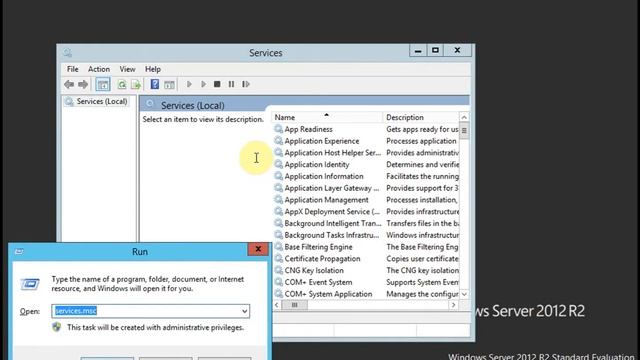
Task: Click the Start Service play icon
Action: pos(189,84)
